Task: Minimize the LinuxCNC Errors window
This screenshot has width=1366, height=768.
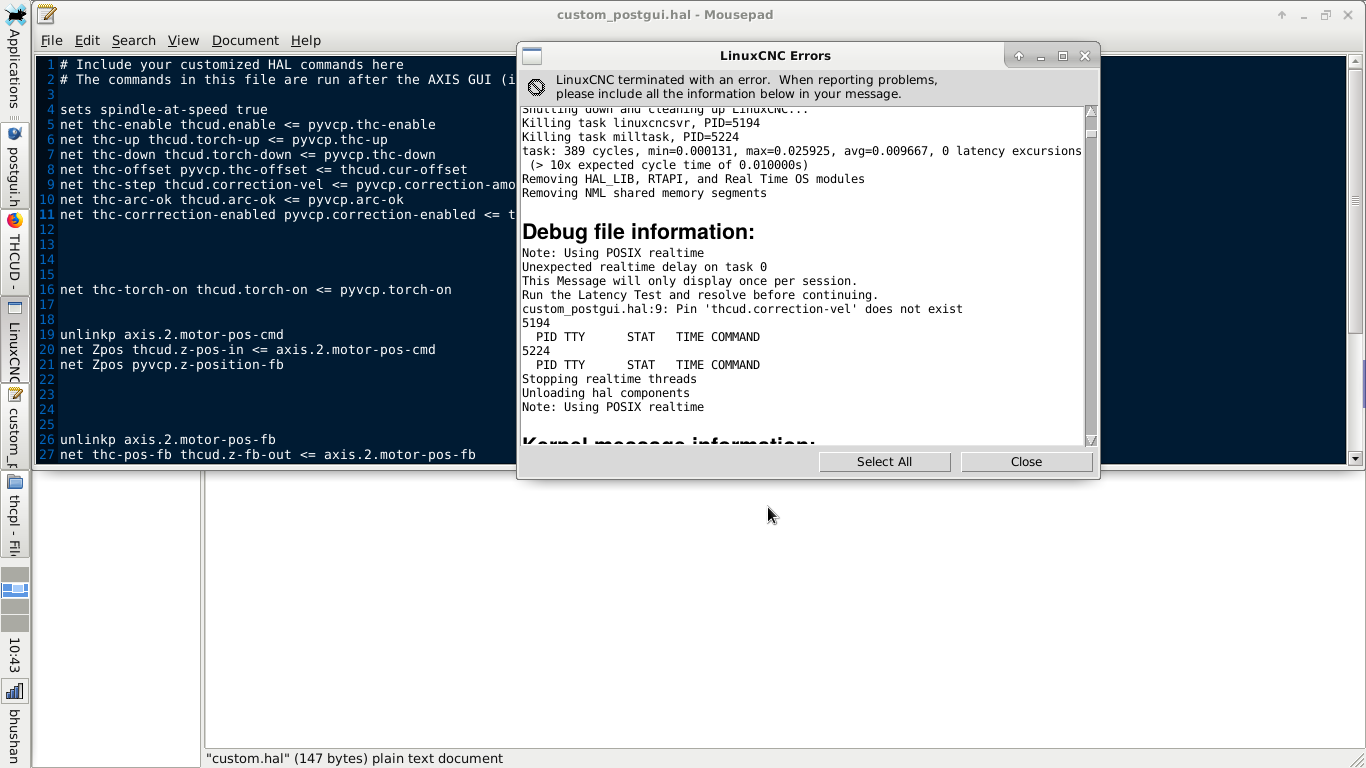Action: 1040,56
